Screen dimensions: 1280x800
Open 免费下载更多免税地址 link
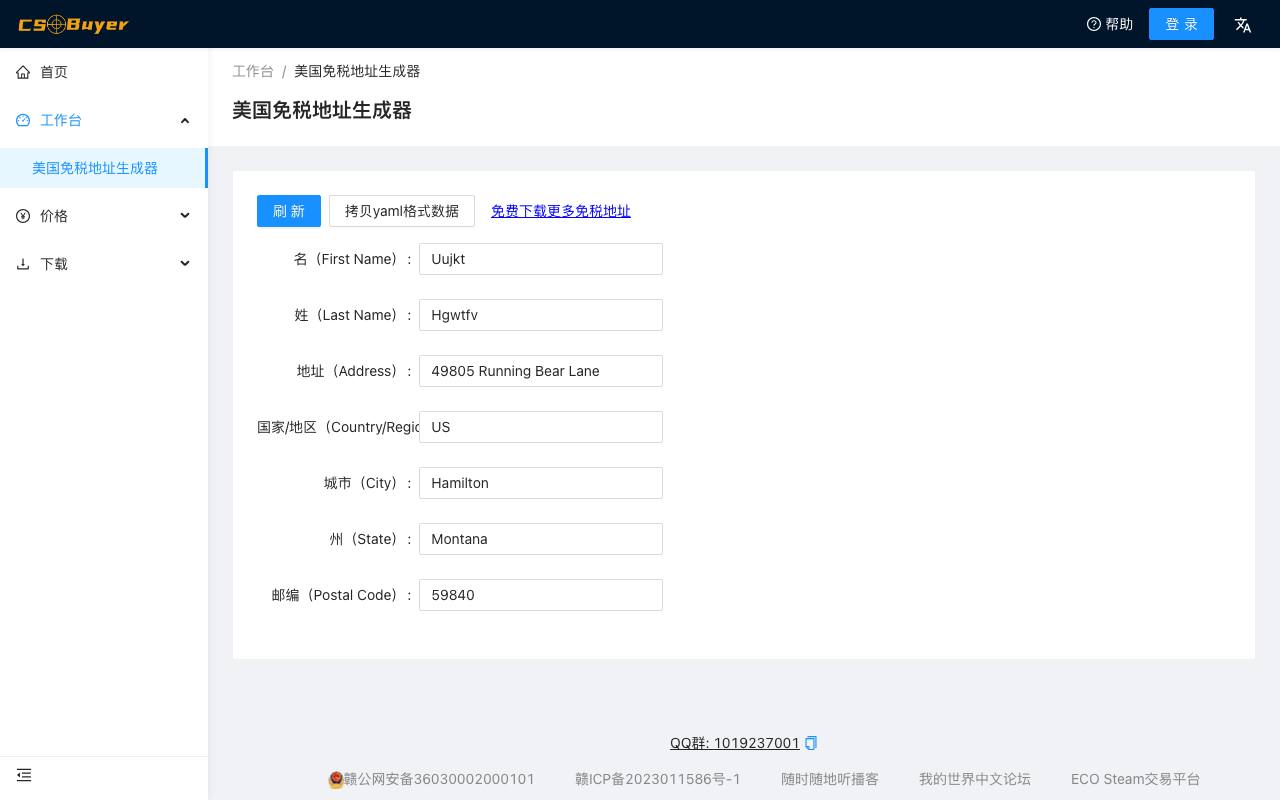coord(561,211)
